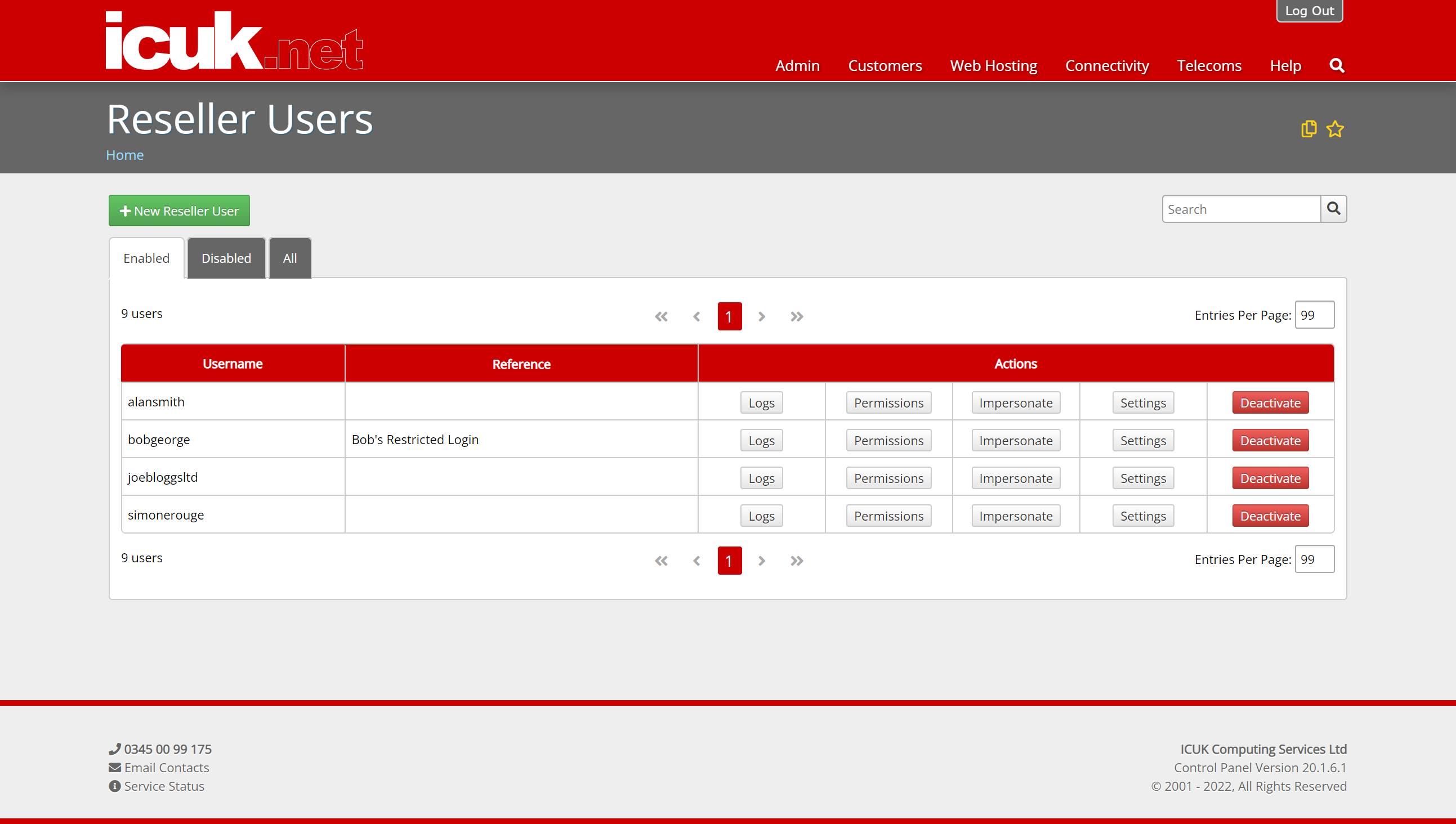Focus the Search users input field
Viewport: 1456px width, 824px height.
[1241, 209]
